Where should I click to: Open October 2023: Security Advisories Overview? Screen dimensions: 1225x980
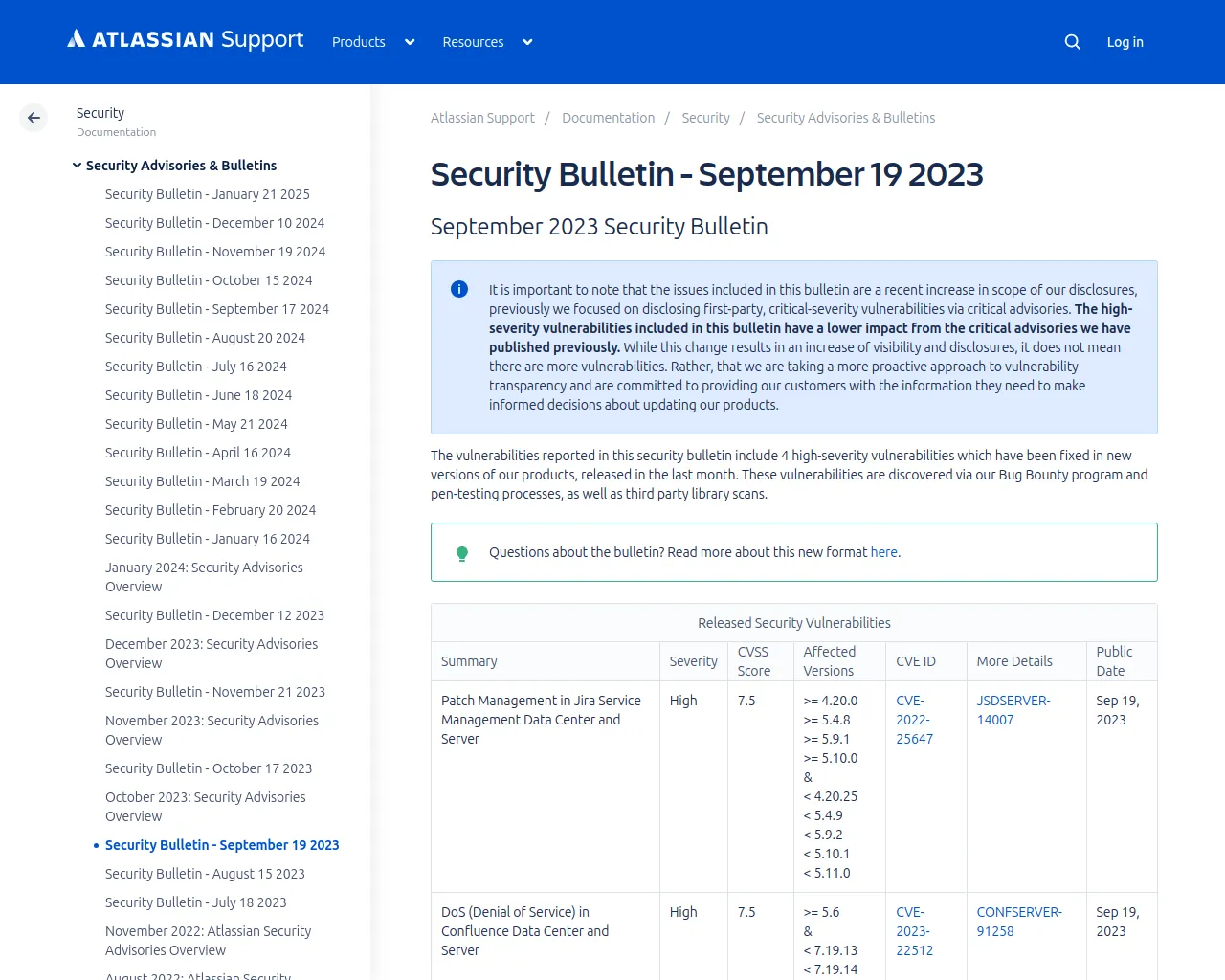[206, 807]
